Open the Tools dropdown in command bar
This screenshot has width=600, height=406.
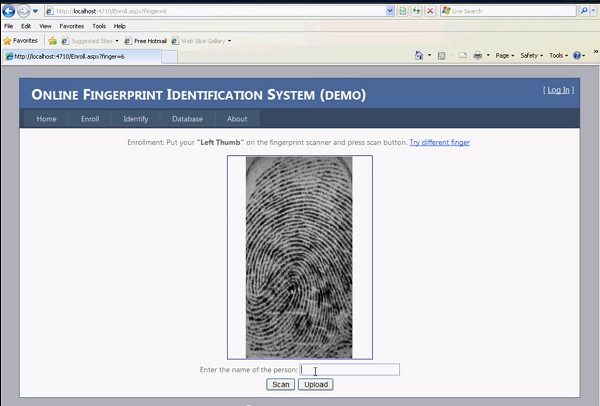pyautogui.click(x=558, y=55)
